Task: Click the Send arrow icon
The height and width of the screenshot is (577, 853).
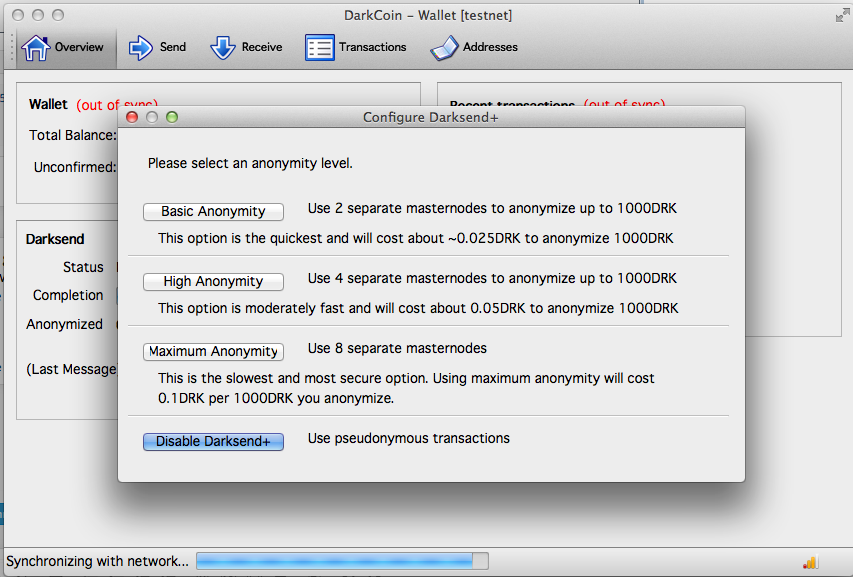Action: 141,48
